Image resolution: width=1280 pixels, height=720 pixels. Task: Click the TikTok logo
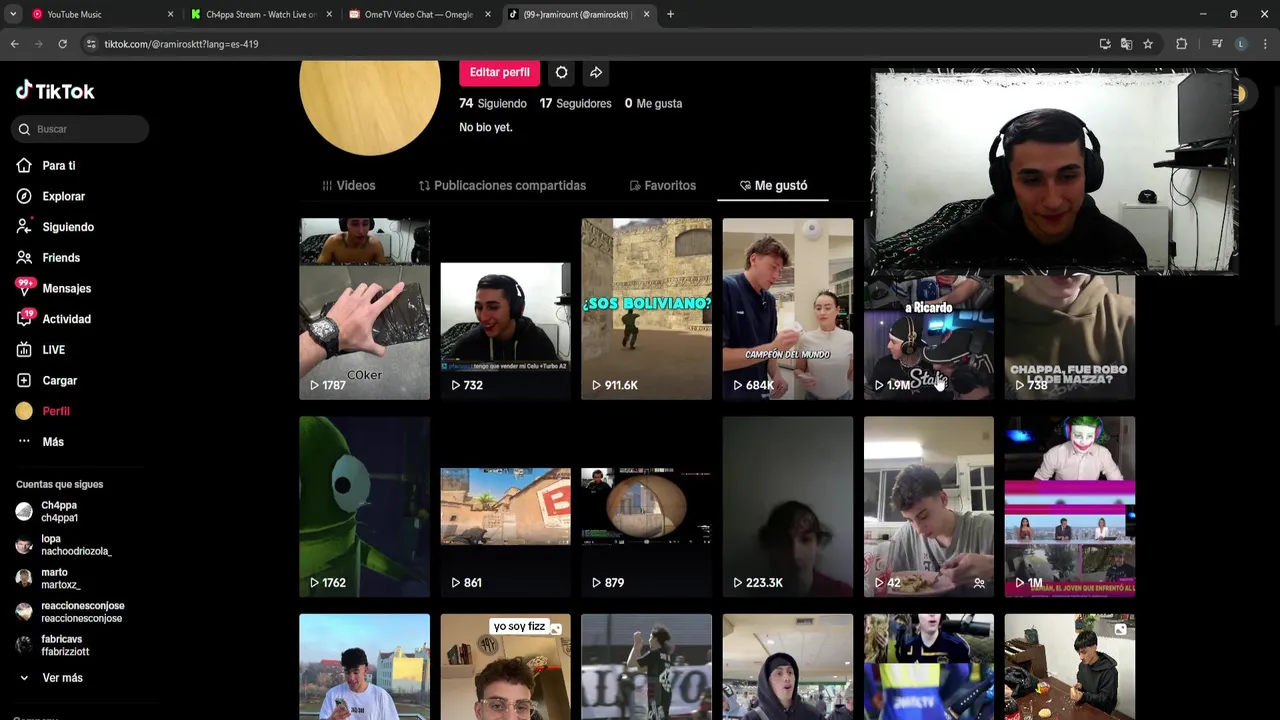(55, 91)
